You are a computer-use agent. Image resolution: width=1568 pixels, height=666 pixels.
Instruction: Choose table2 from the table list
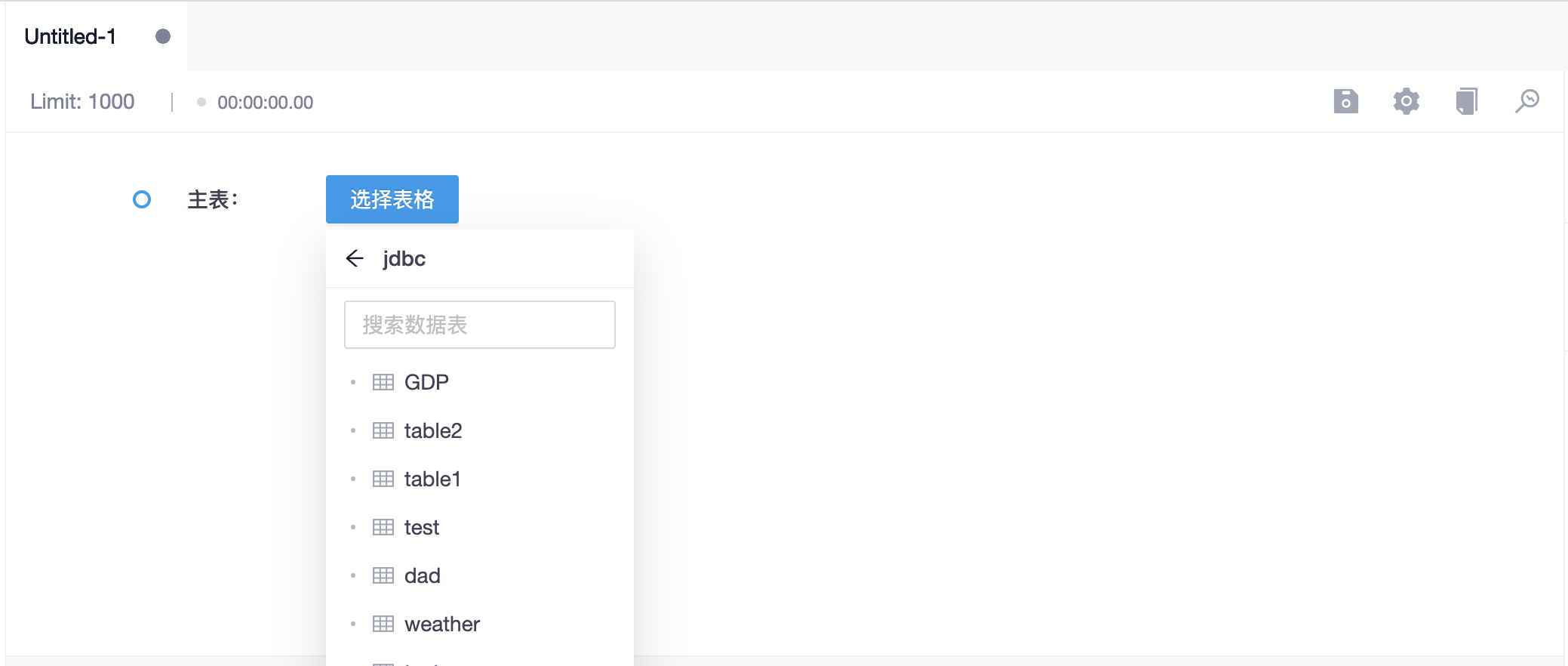(433, 430)
